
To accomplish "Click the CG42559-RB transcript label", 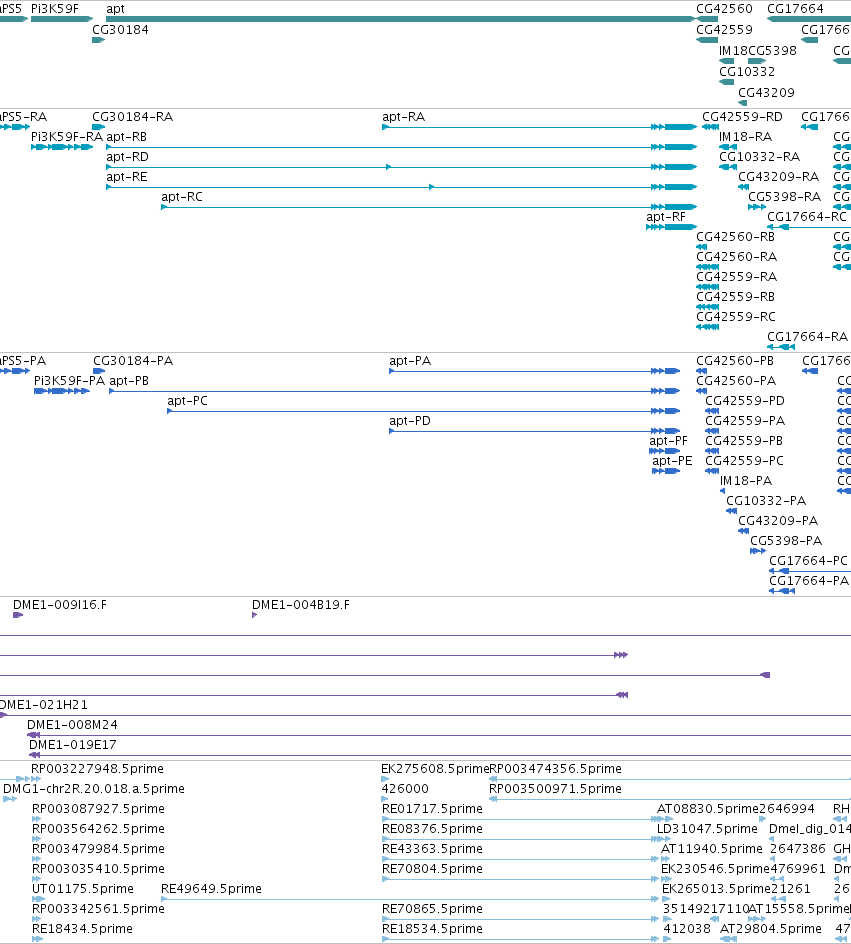I will 735,296.
